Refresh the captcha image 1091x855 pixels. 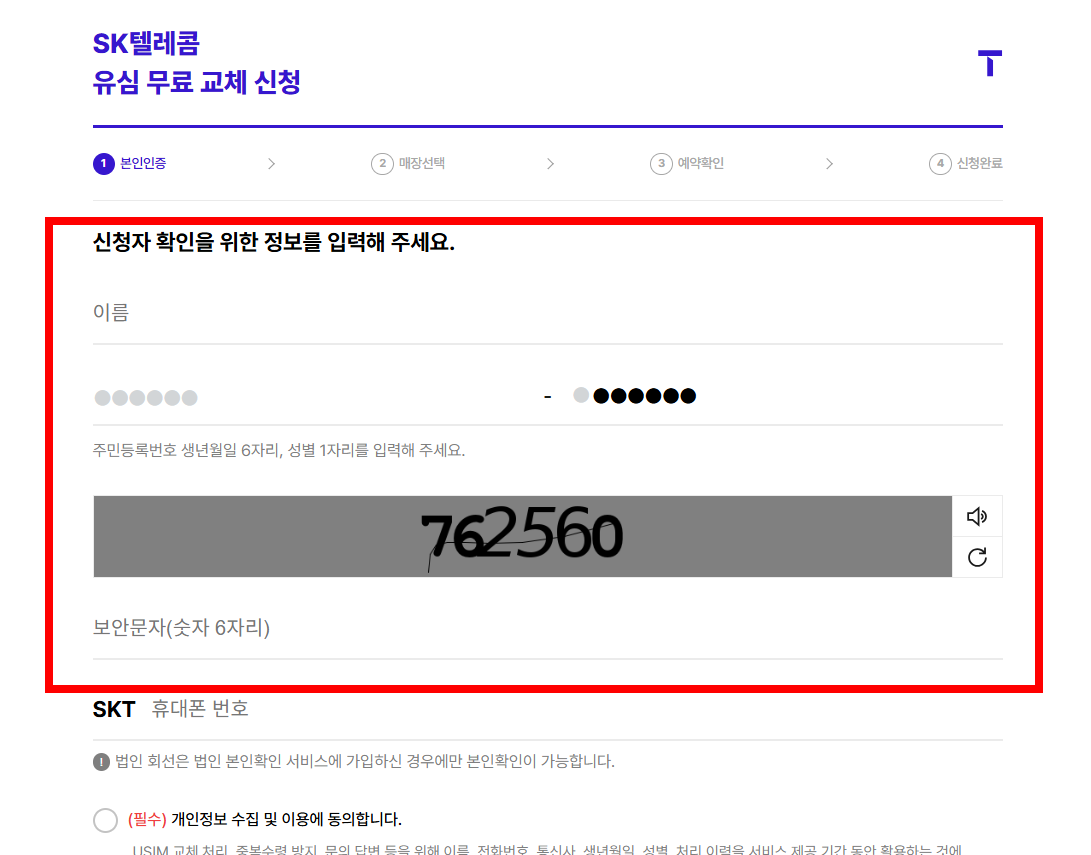(977, 557)
